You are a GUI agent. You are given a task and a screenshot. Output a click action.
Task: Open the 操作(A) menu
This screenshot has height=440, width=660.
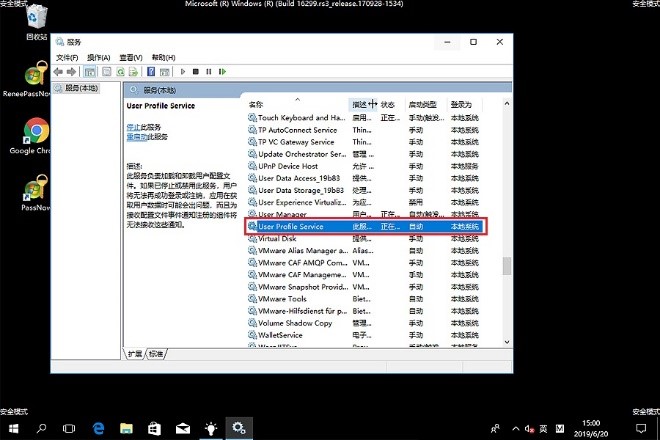[x=98, y=57]
